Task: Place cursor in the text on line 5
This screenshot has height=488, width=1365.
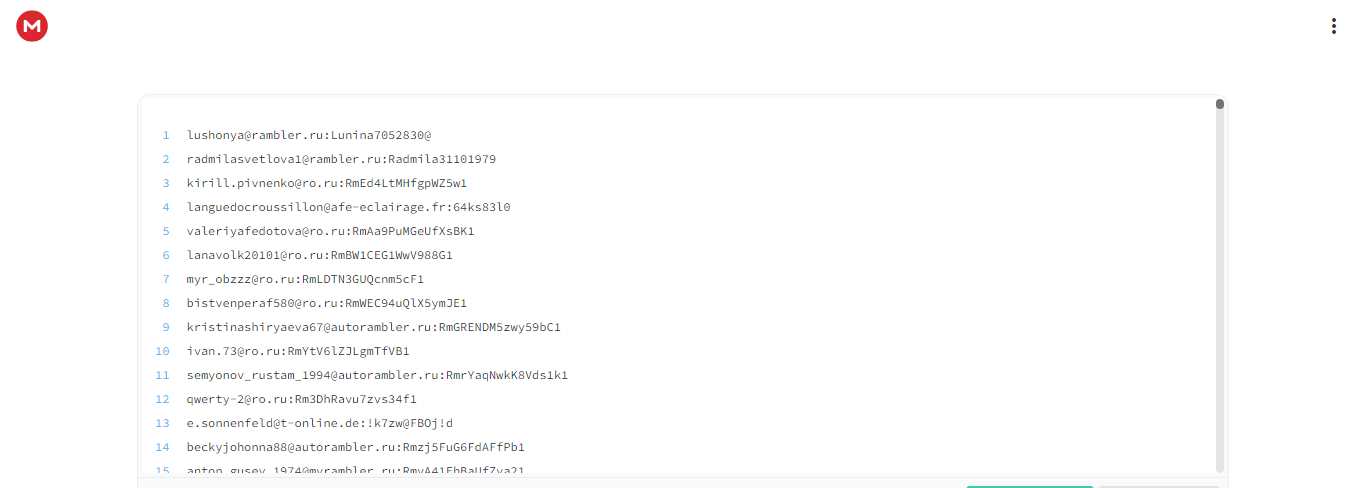Action: point(330,231)
